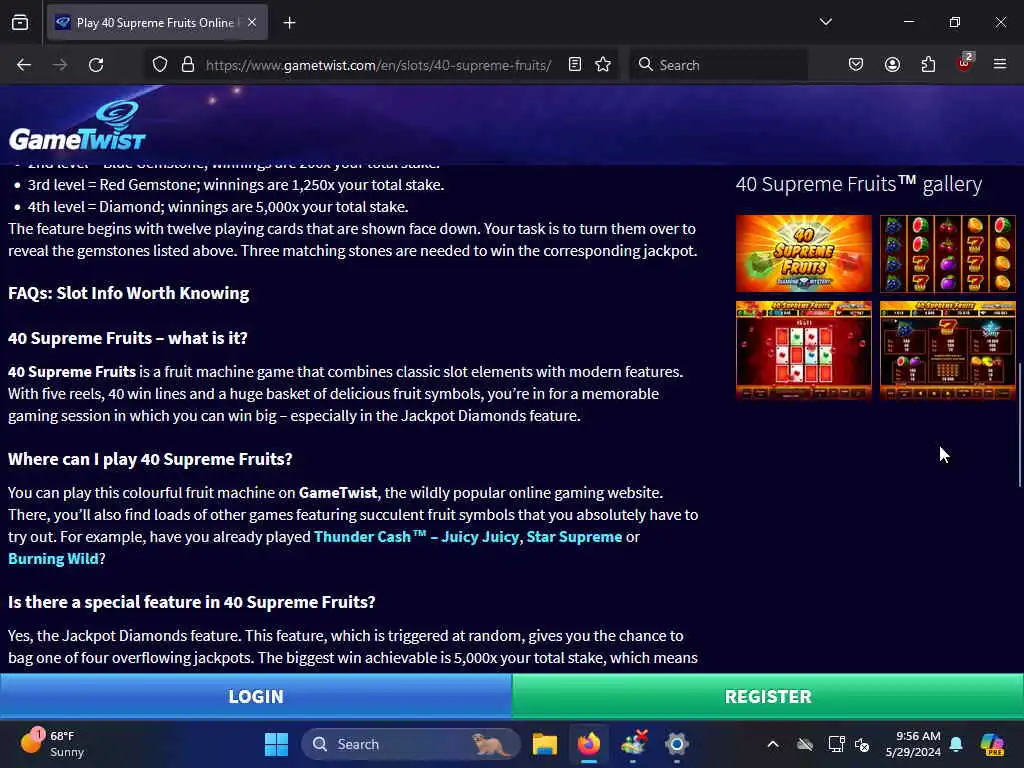
Task: Open the red playing cards gallery thumbnail
Action: (x=803, y=350)
